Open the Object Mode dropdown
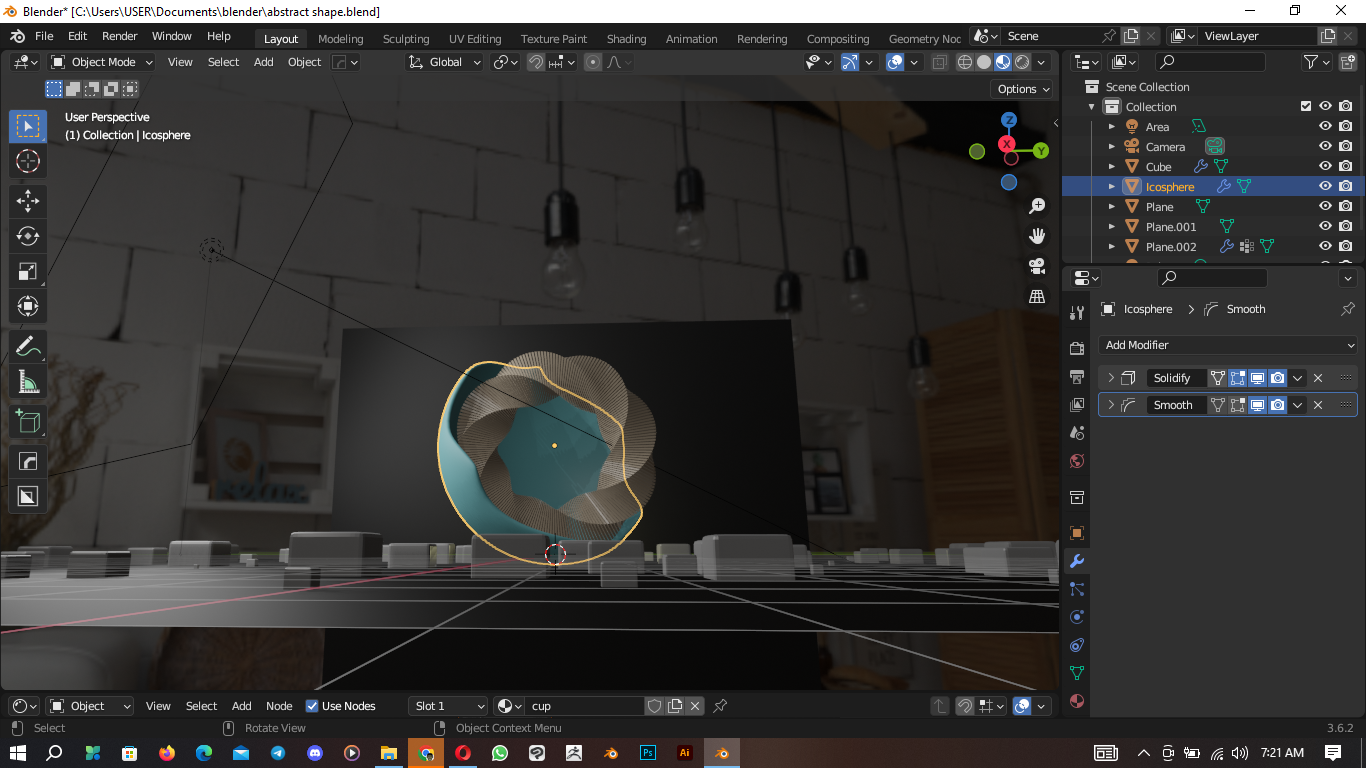Viewport: 1366px width, 768px height. click(102, 62)
